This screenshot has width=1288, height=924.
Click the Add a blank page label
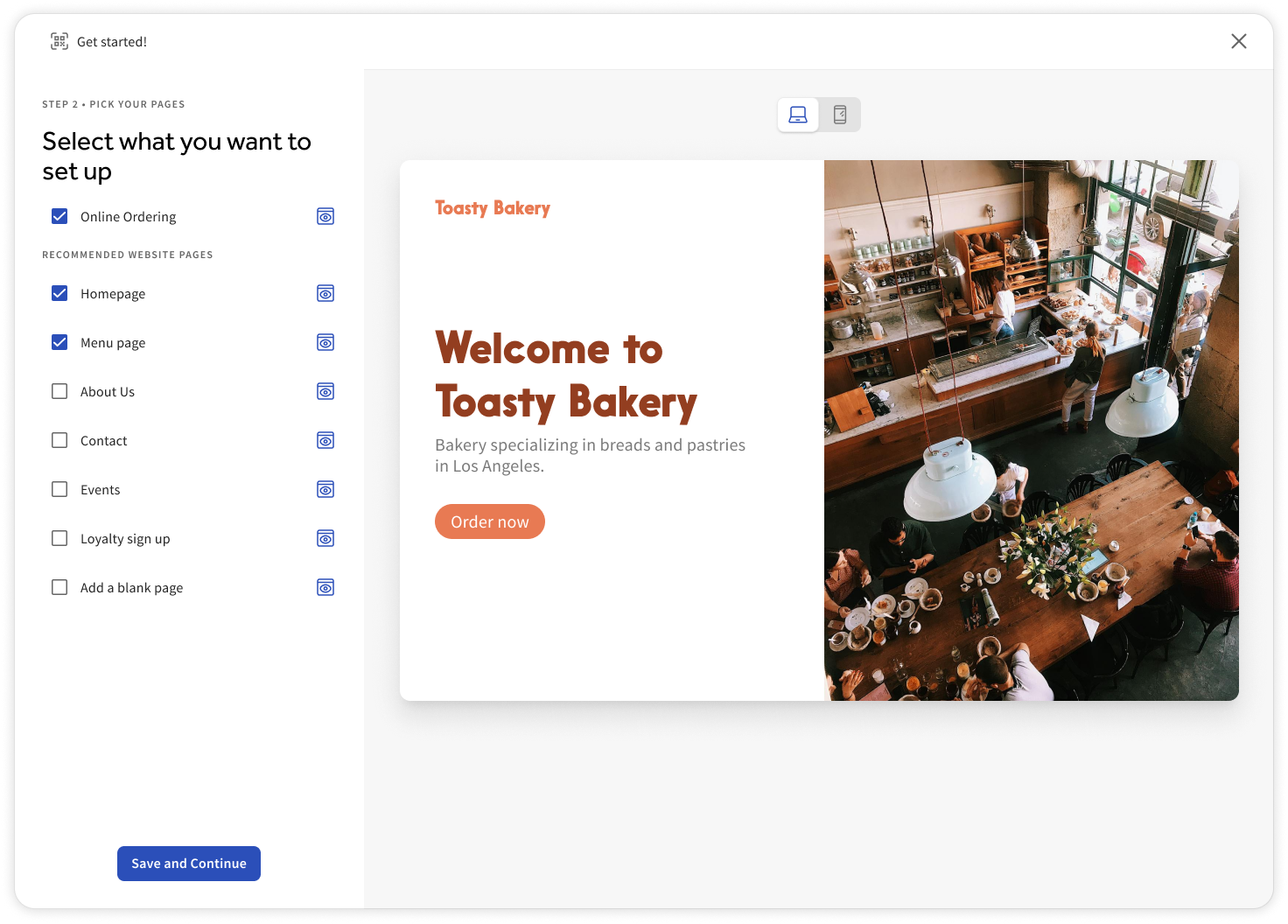(132, 588)
